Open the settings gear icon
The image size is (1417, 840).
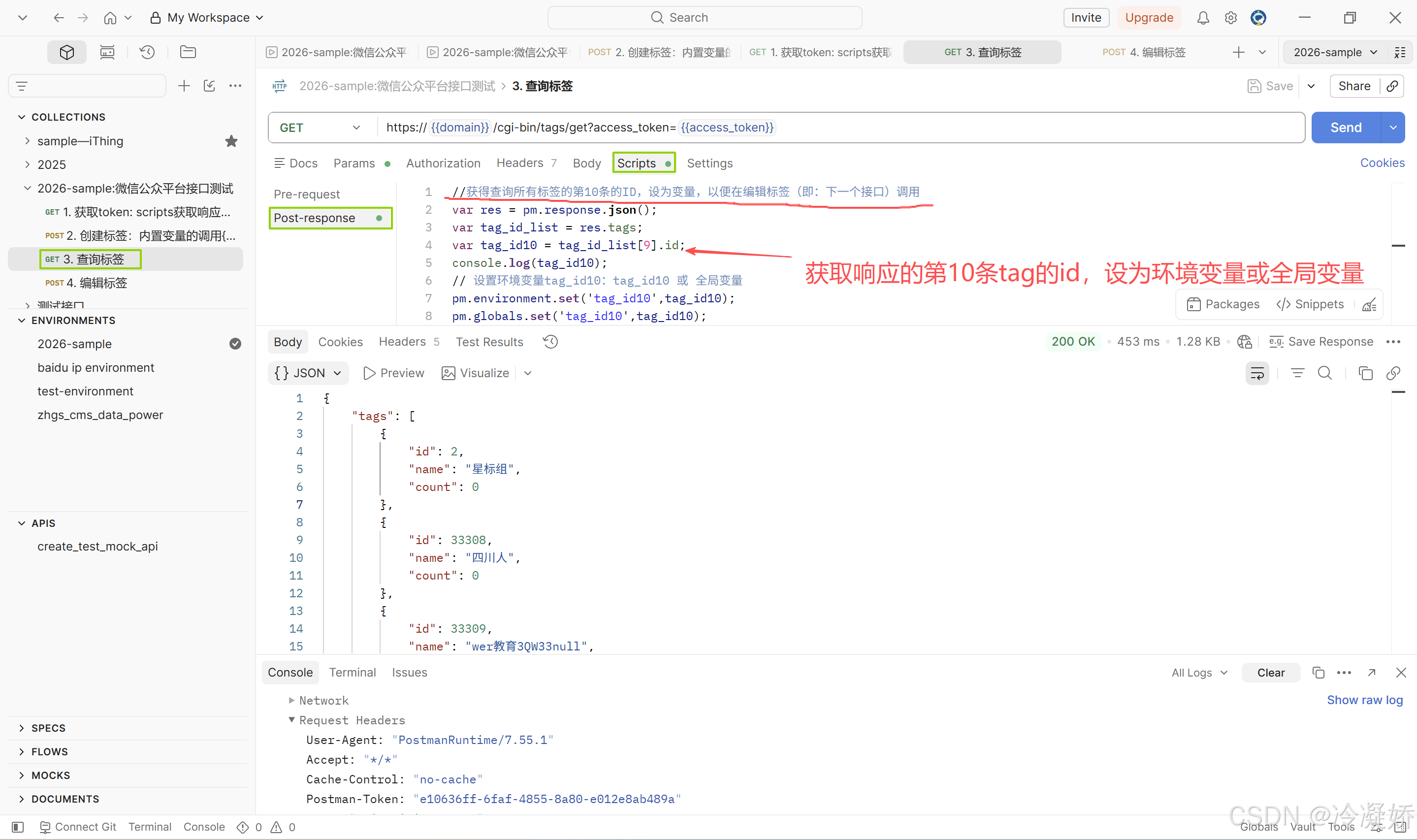(1230, 18)
